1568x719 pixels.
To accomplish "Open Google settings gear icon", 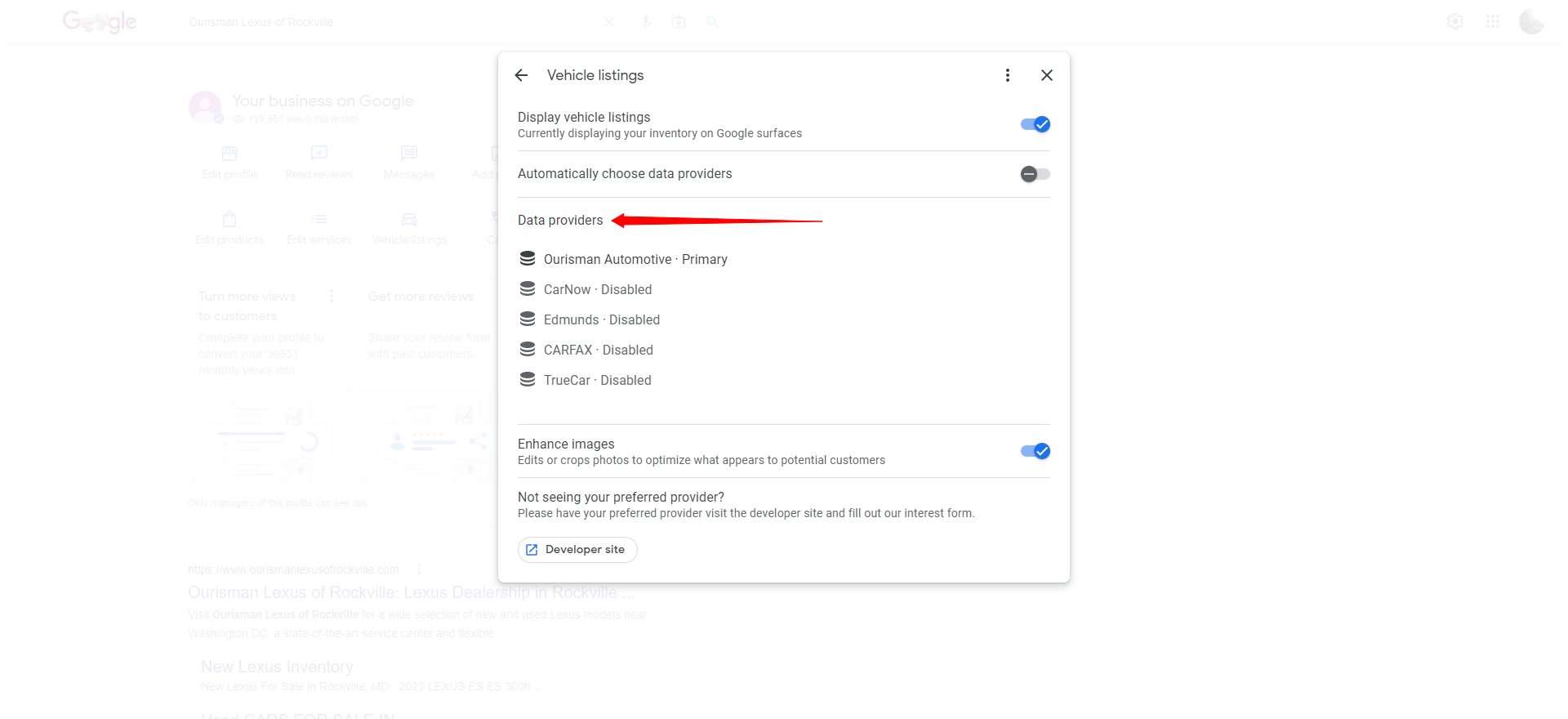I will pyautogui.click(x=1455, y=22).
